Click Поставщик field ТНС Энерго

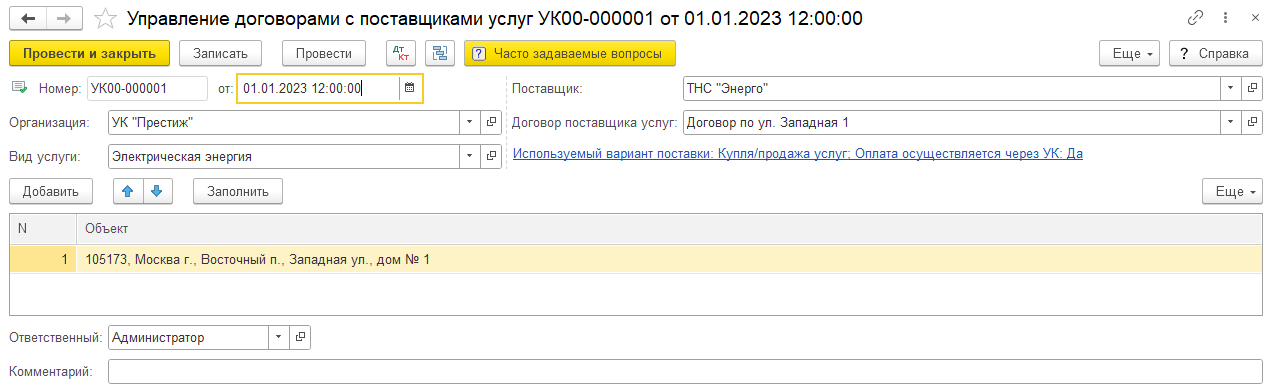(x=951, y=88)
